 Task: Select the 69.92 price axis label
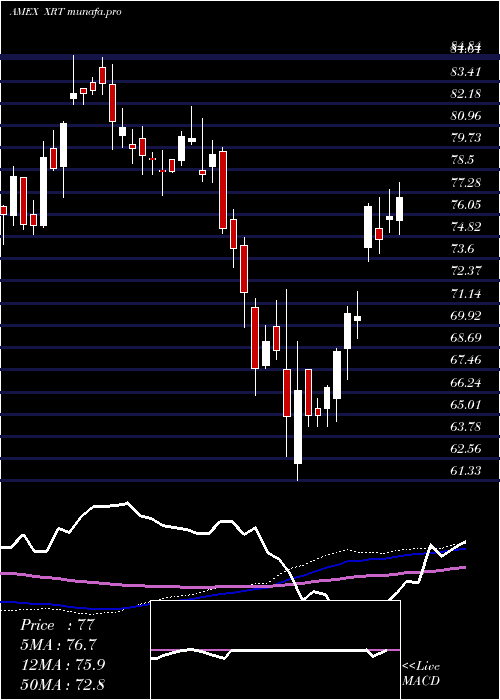point(467,316)
